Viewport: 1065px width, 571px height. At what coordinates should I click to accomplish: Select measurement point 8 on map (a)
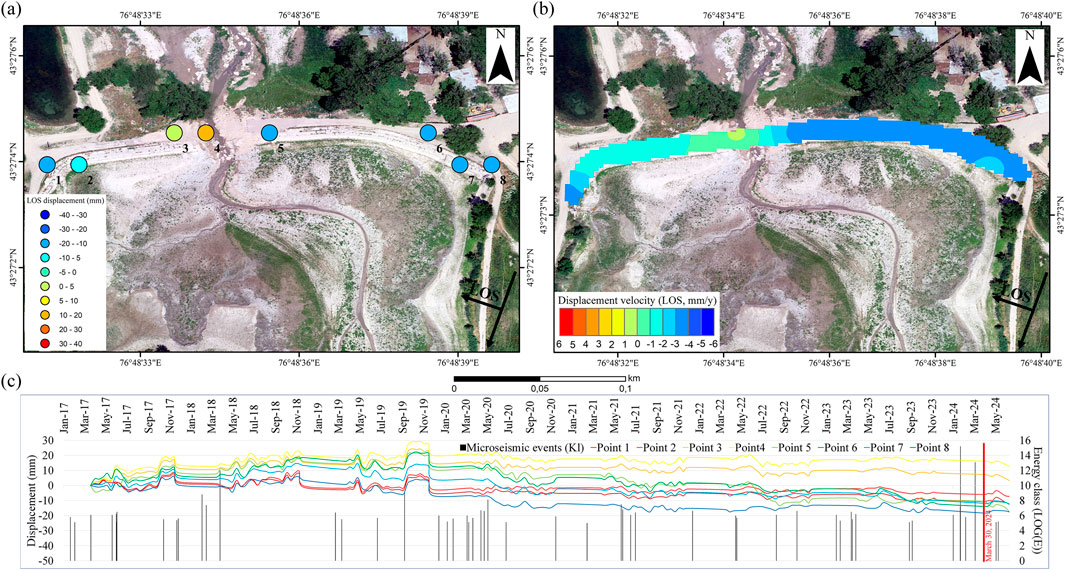(x=492, y=164)
